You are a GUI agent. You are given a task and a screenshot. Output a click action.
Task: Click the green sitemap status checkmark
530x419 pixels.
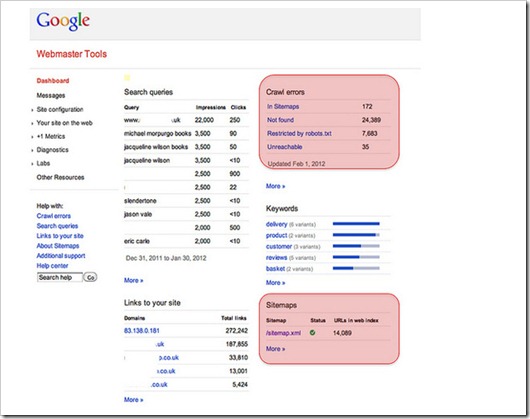coord(312,333)
